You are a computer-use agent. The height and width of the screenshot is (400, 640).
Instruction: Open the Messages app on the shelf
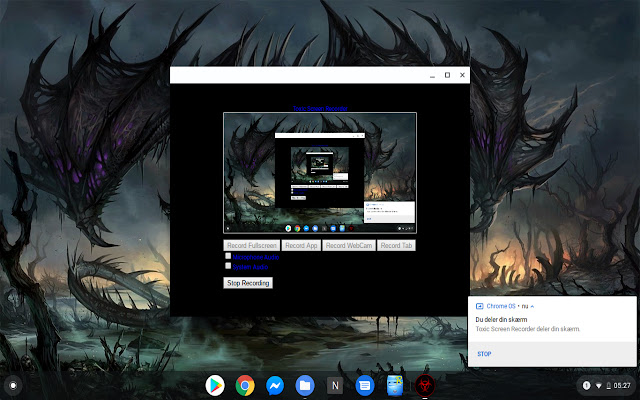coord(365,385)
